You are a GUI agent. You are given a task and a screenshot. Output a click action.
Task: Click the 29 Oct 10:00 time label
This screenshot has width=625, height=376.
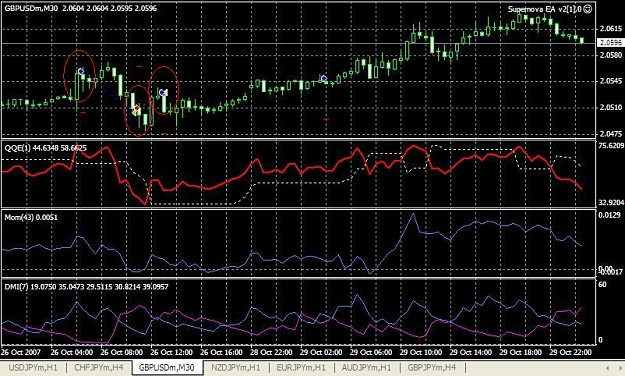tap(421, 352)
